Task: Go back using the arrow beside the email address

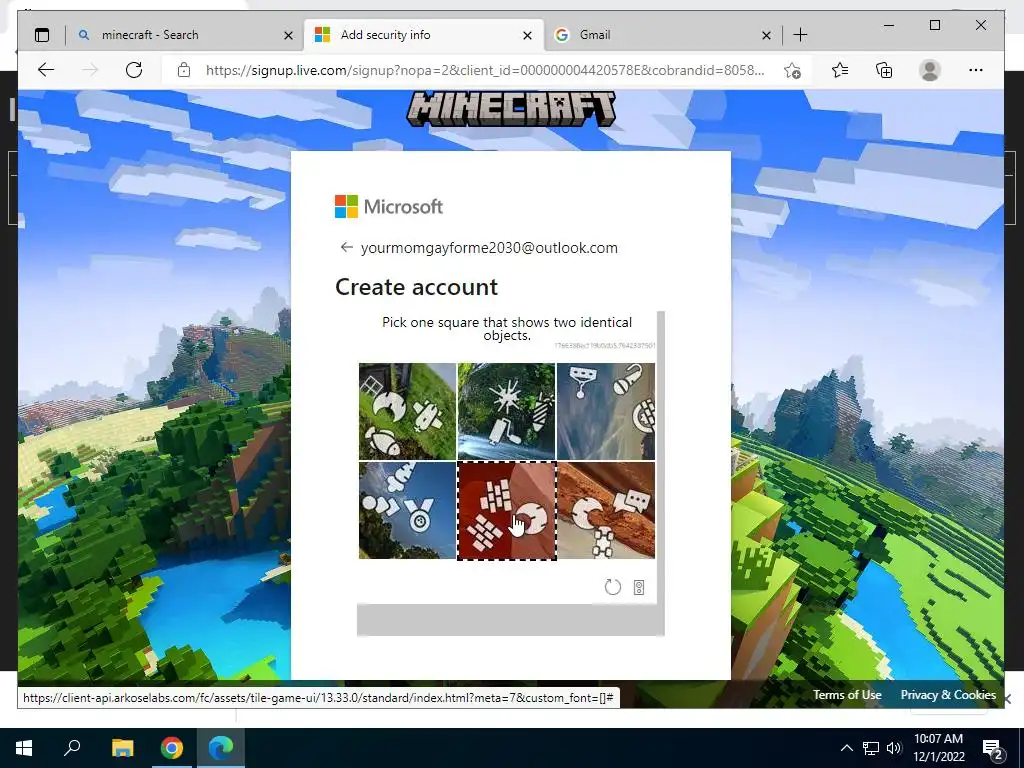Action: 346,247
